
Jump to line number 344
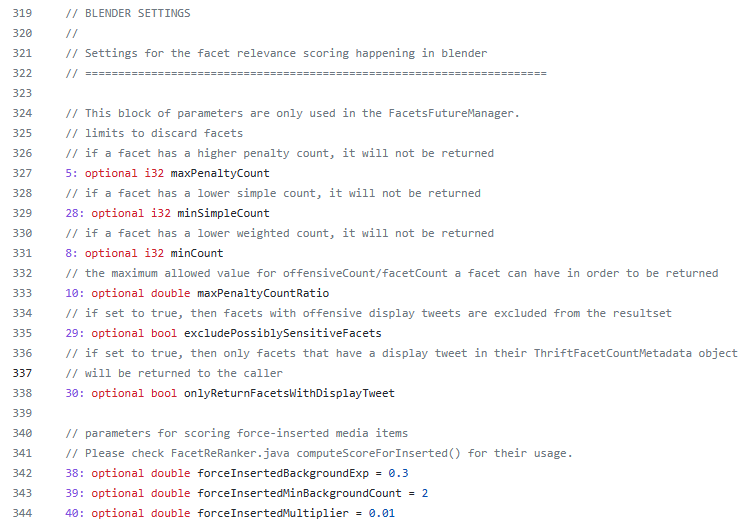[x=22, y=513]
